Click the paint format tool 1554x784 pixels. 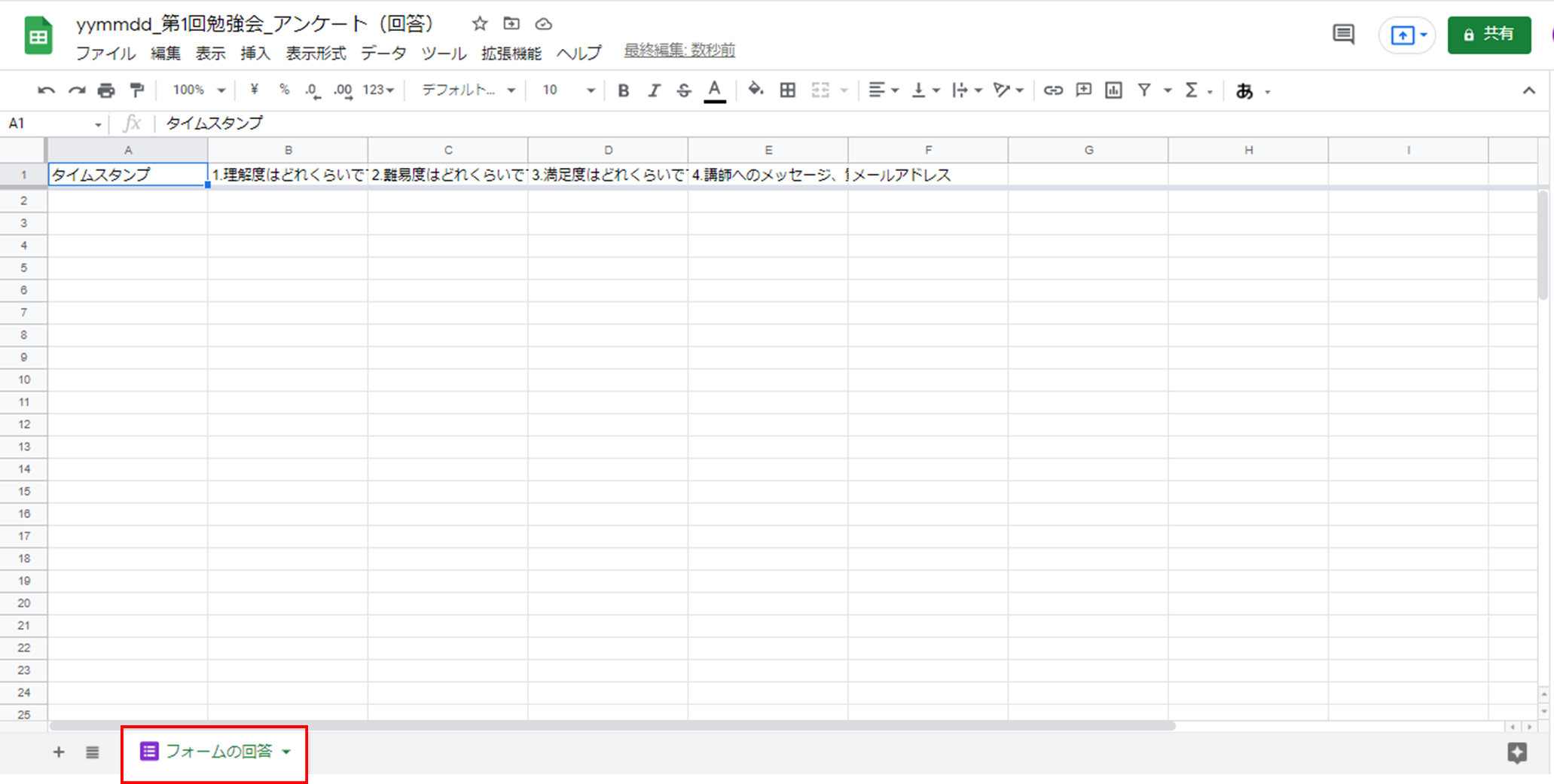136,90
